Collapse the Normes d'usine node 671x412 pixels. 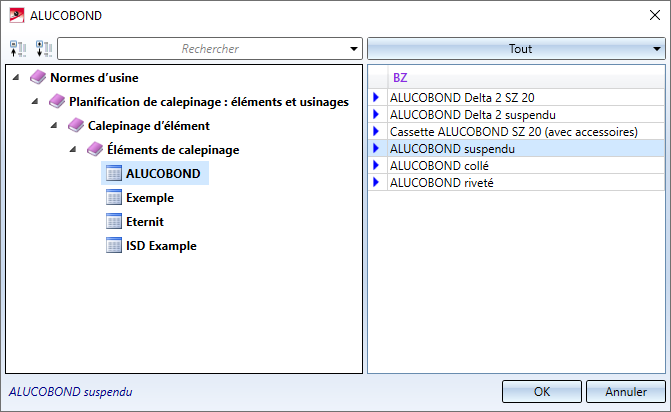point(16,77)
